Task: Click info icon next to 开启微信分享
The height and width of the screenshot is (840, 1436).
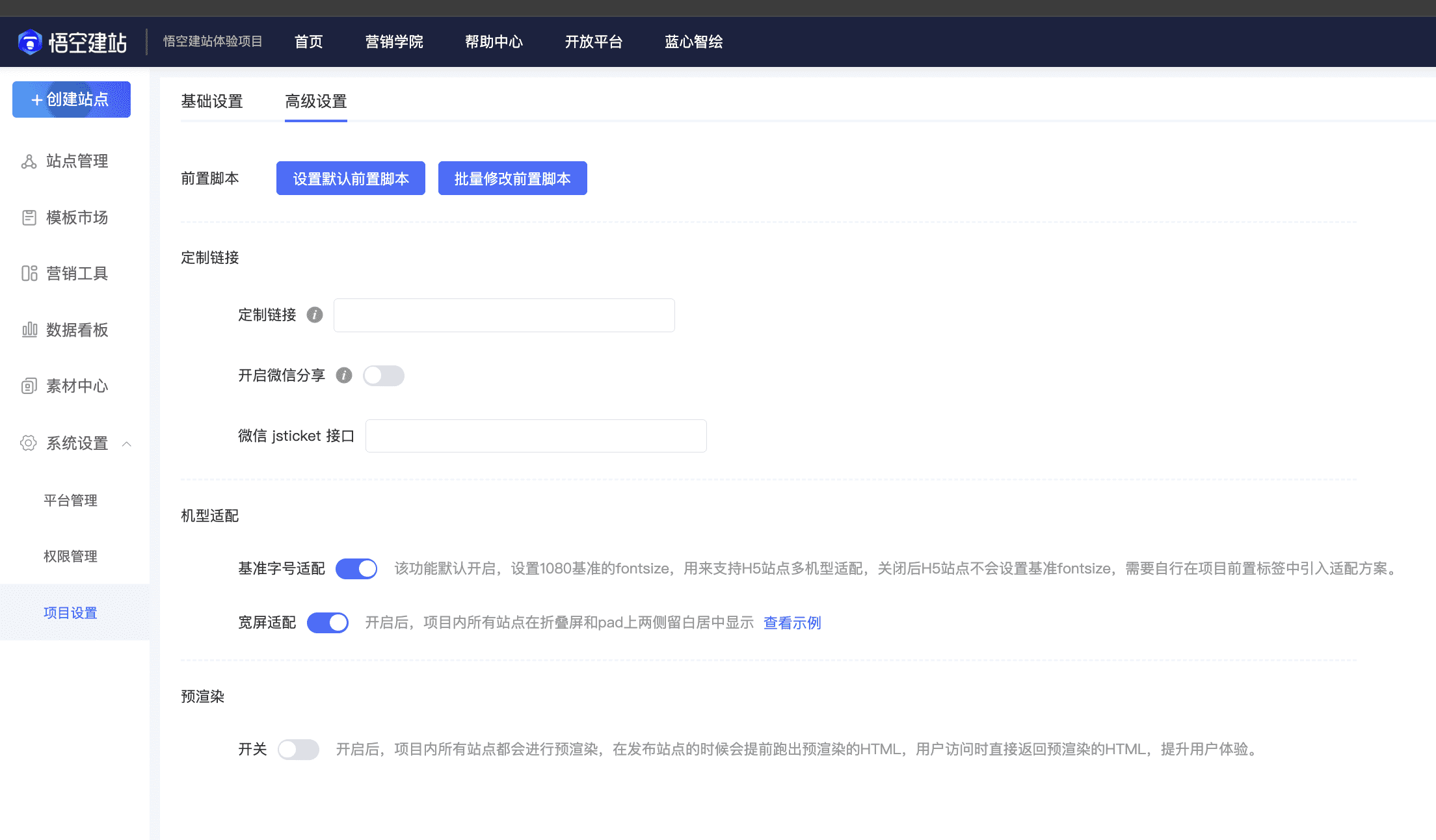Action: pos(344,376)
